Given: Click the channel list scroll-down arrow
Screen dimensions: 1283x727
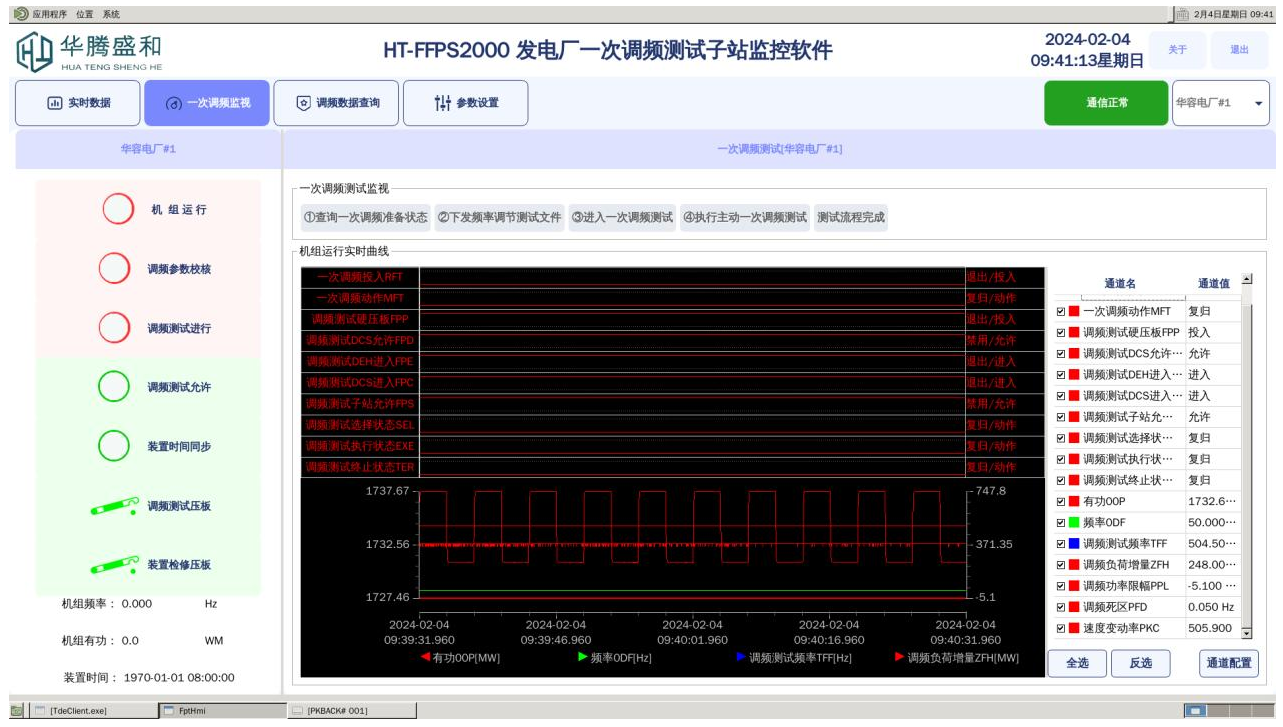Looking at the screenshot, I should click(1246, 633).
